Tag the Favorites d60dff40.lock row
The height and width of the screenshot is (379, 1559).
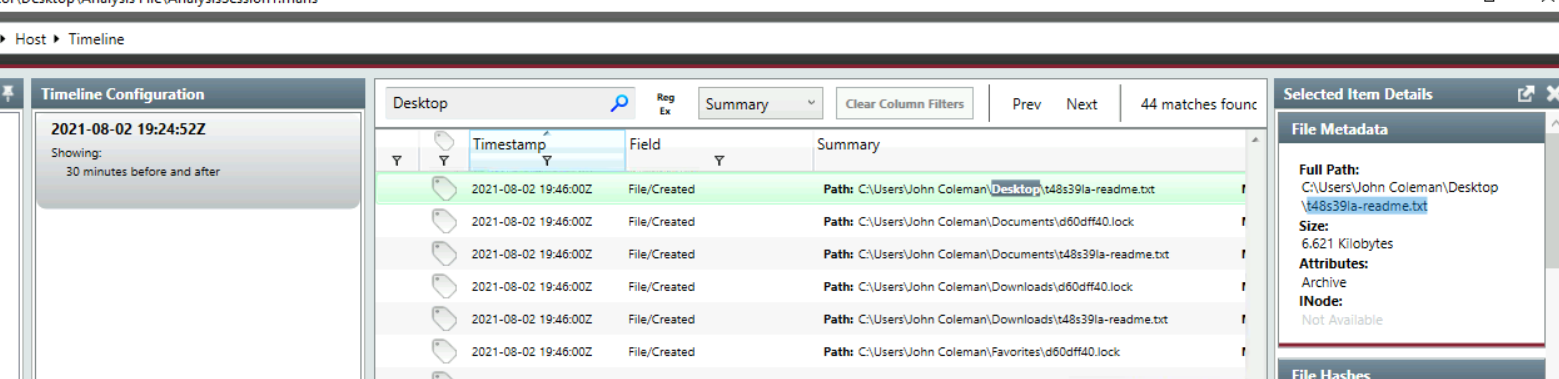(x=444, y=351)
